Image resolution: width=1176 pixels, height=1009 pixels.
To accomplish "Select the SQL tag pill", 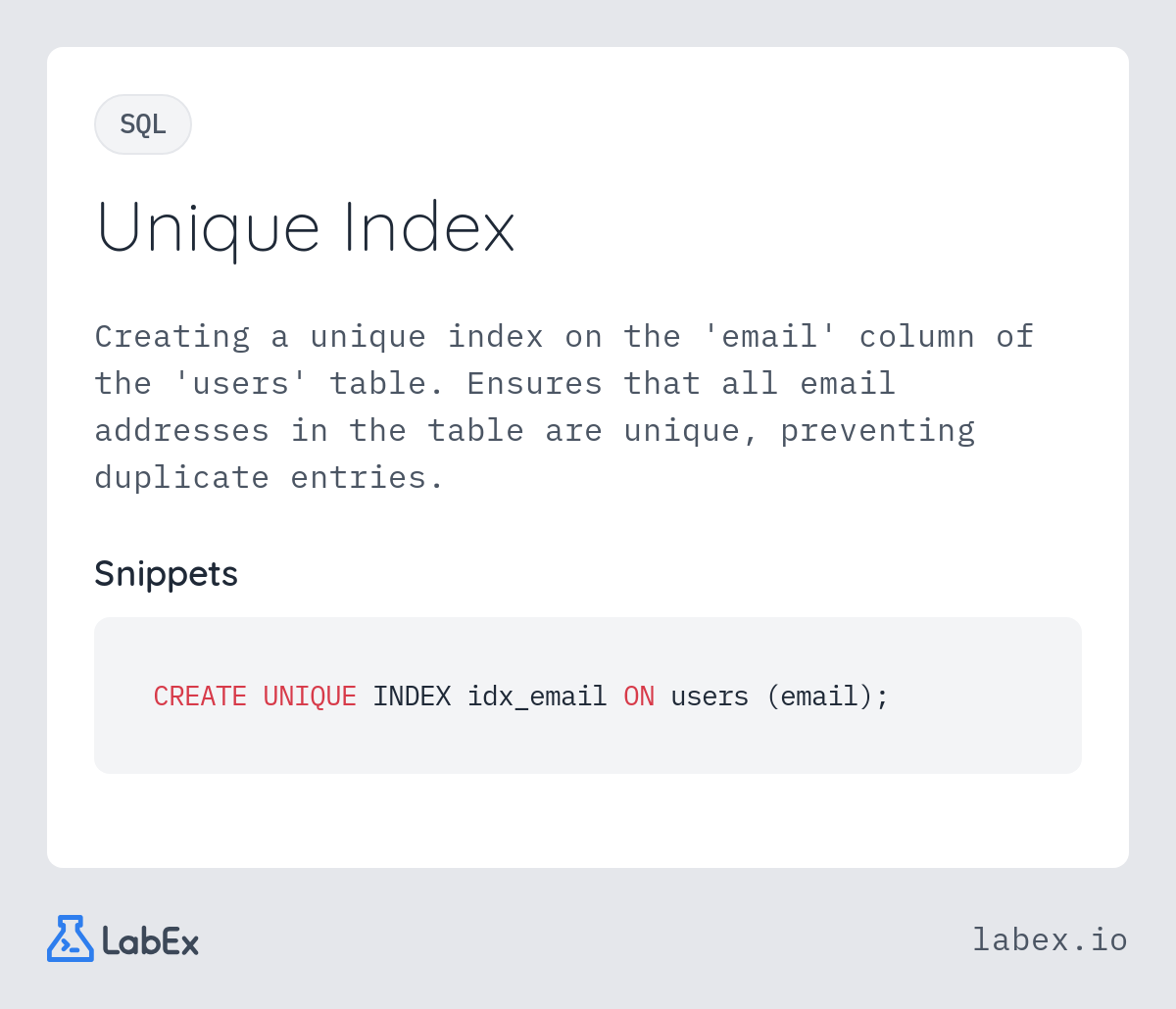I will click(x=143, y=124).
